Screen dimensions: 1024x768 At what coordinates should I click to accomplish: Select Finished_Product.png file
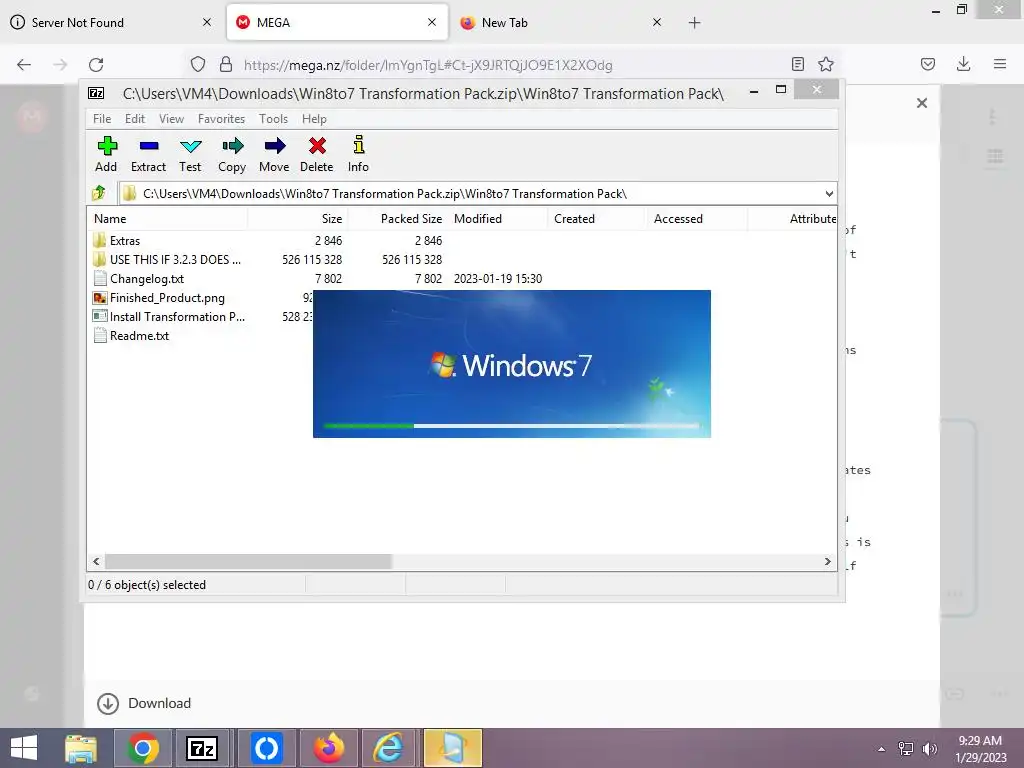coord(167,298)
